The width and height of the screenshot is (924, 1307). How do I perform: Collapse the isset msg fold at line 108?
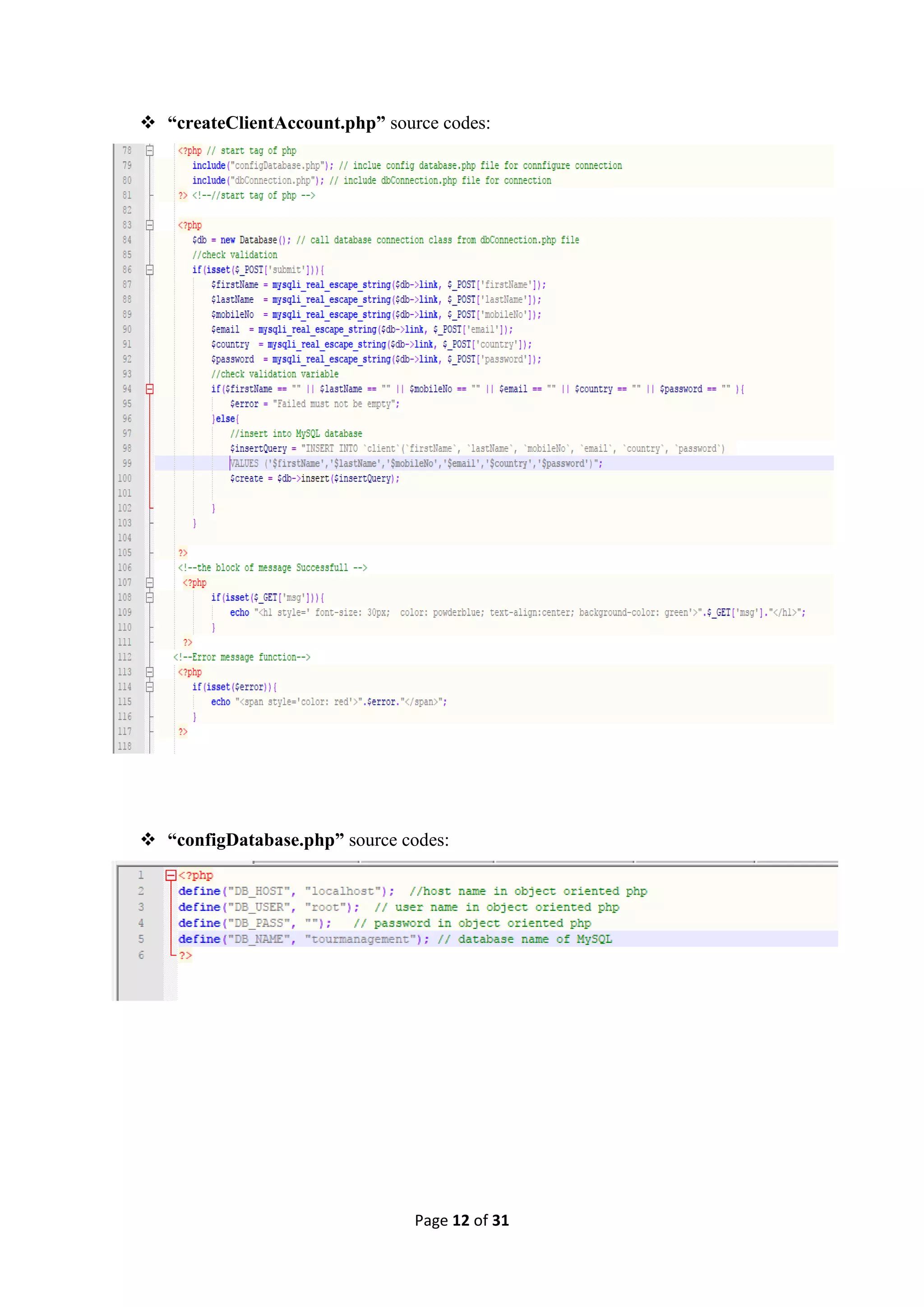click(150, 598)
